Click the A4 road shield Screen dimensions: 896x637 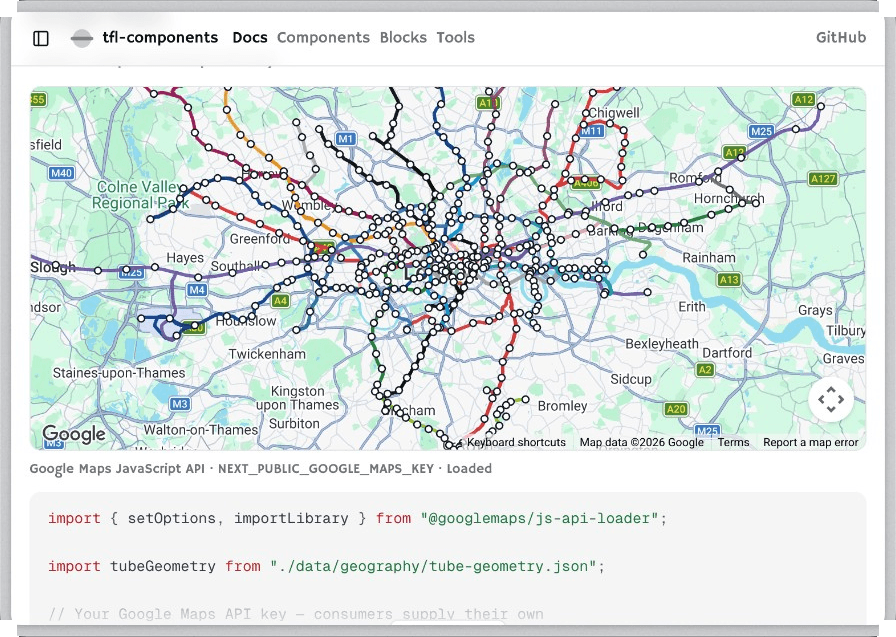point(280,301)
